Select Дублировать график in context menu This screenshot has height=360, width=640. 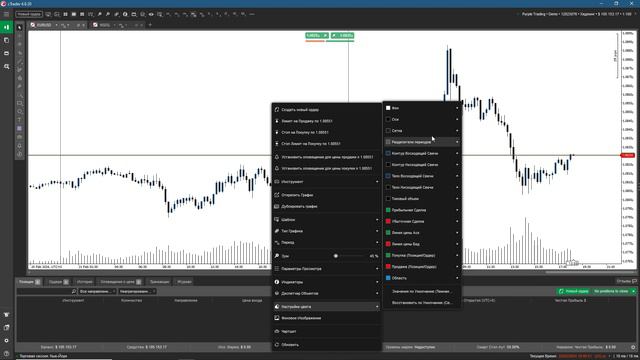(x=327, y=207)
